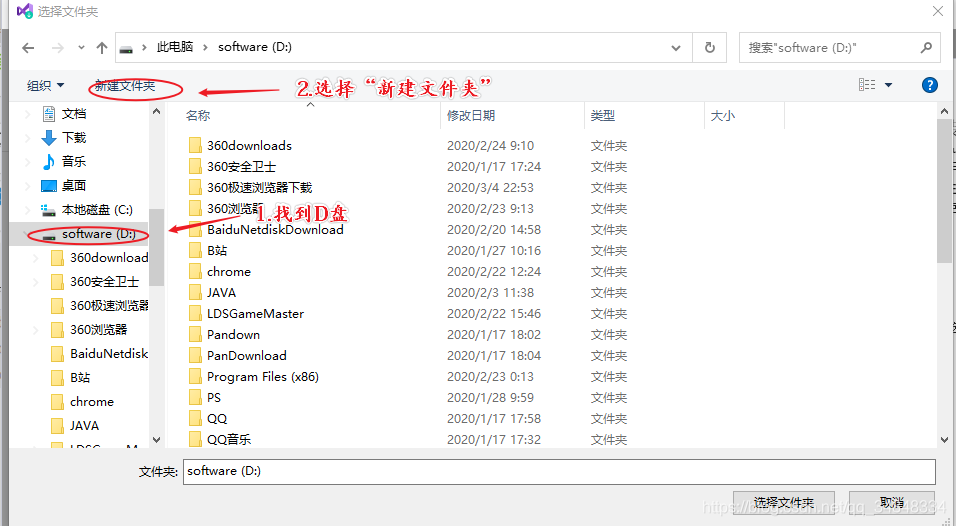
Task: Expand the 下载 tree node
Action: [x=27, y=138]
